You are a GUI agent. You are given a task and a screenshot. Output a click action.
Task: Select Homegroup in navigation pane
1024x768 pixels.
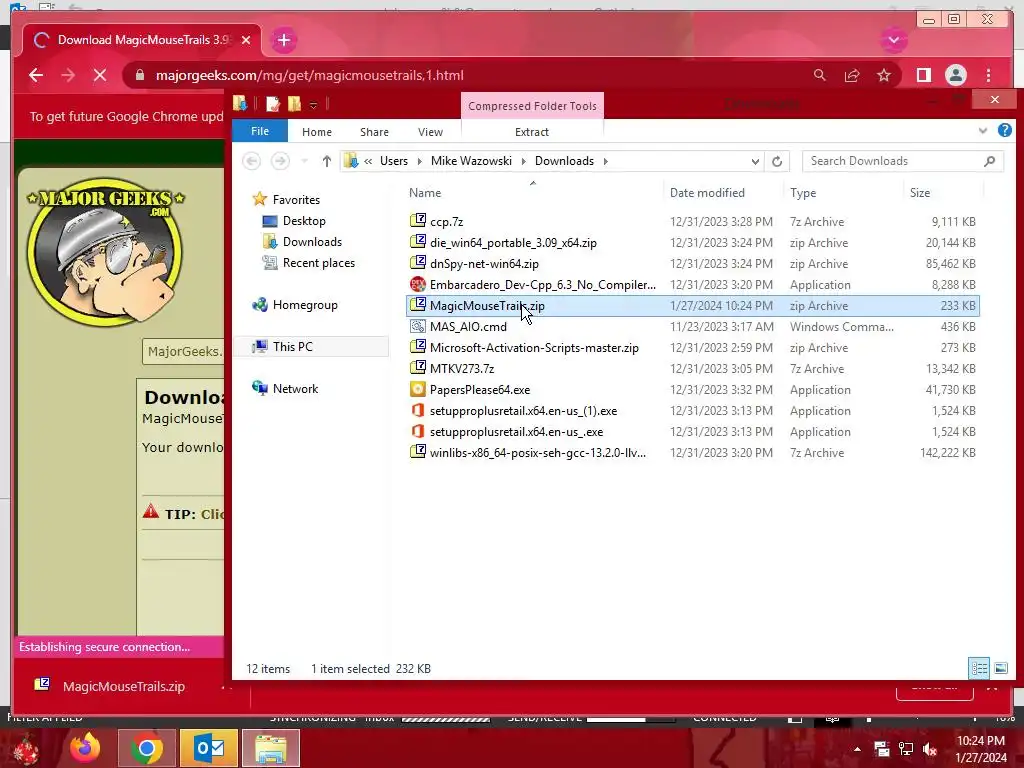pyautogui.click(x=305, y=305)
